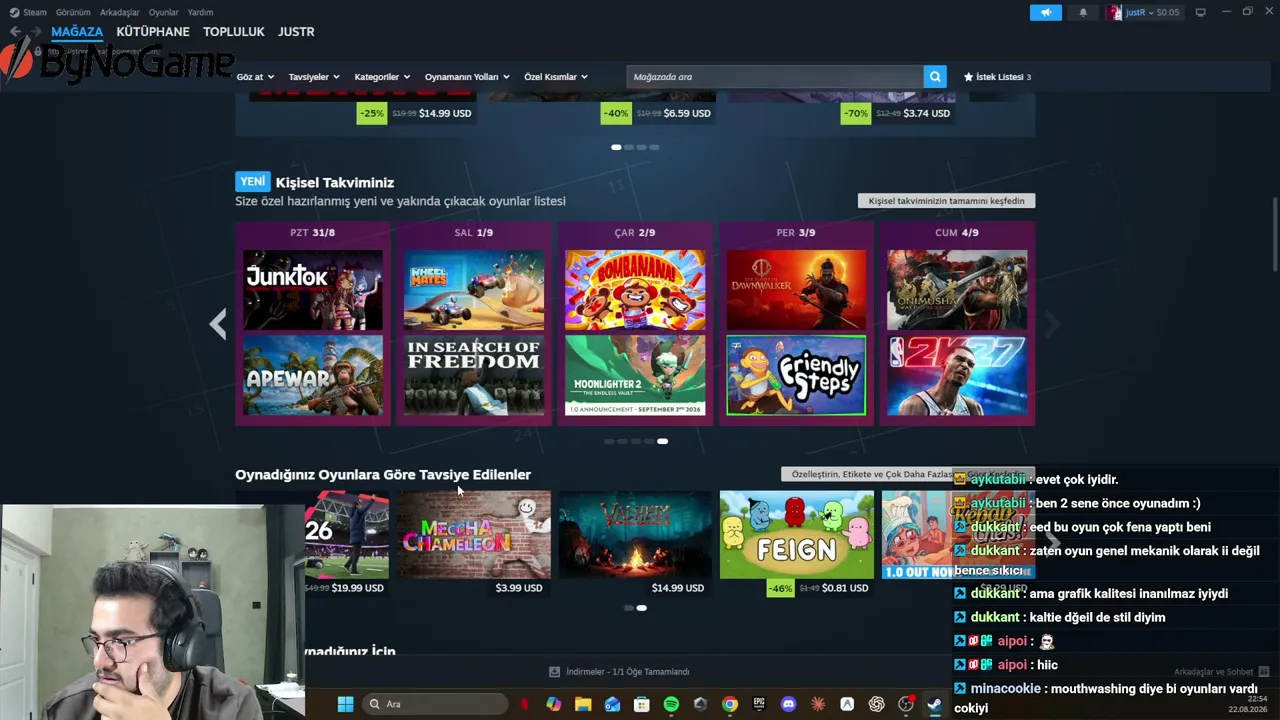Screen dimensions: 1280x720
Task: Expand the Özel Kısımlar dropdown
Action: coord(556,77)
